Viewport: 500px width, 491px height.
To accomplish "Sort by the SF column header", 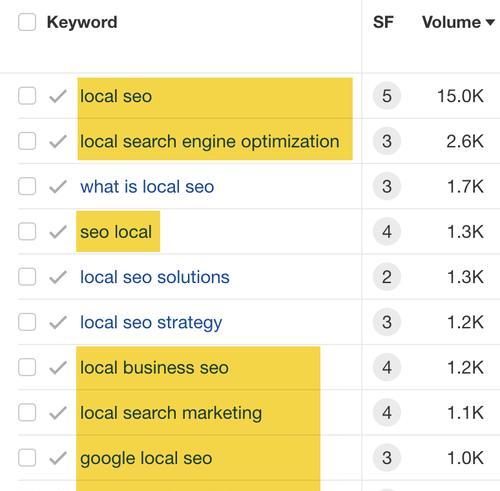I will [x=383, y=22].
